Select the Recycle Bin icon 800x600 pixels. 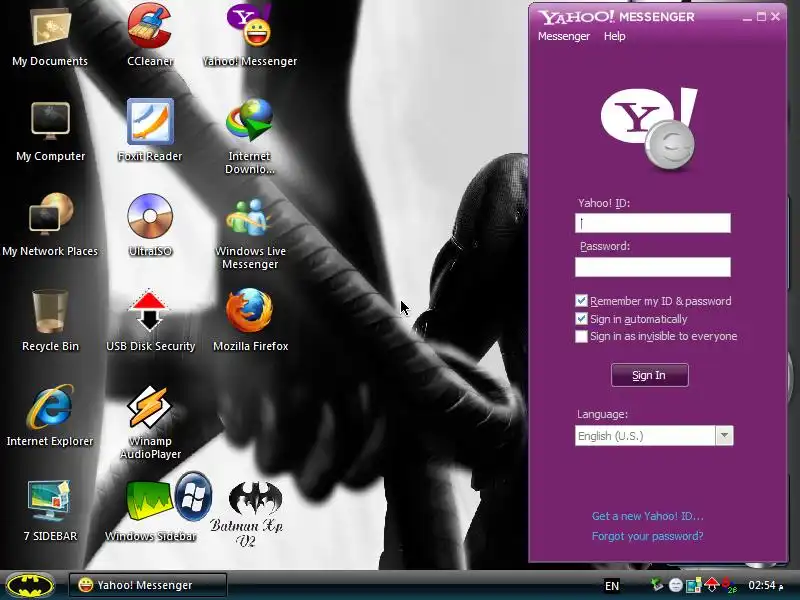[x=50, y=320]
